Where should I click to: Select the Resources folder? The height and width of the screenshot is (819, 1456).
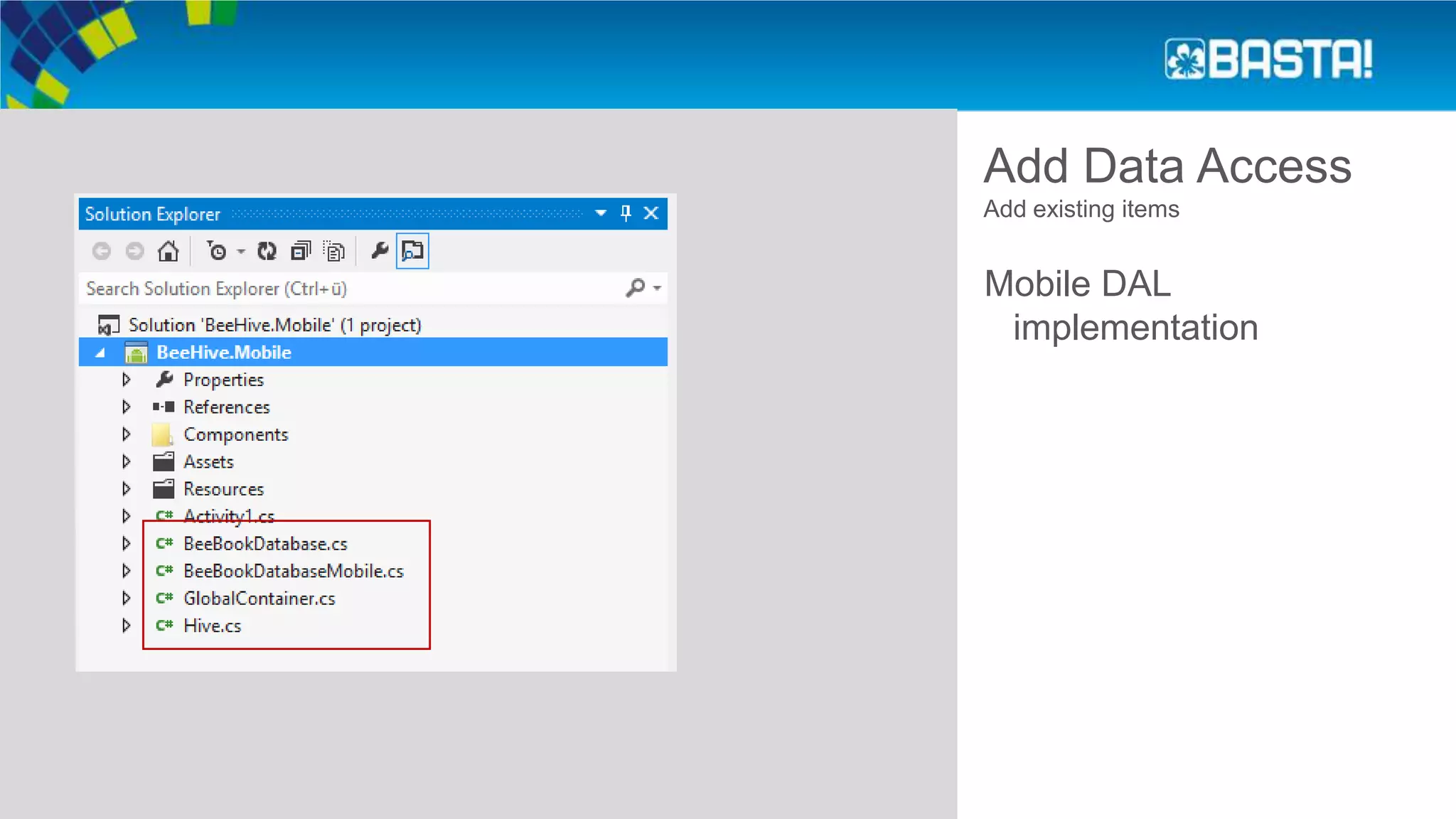(223, 489)
